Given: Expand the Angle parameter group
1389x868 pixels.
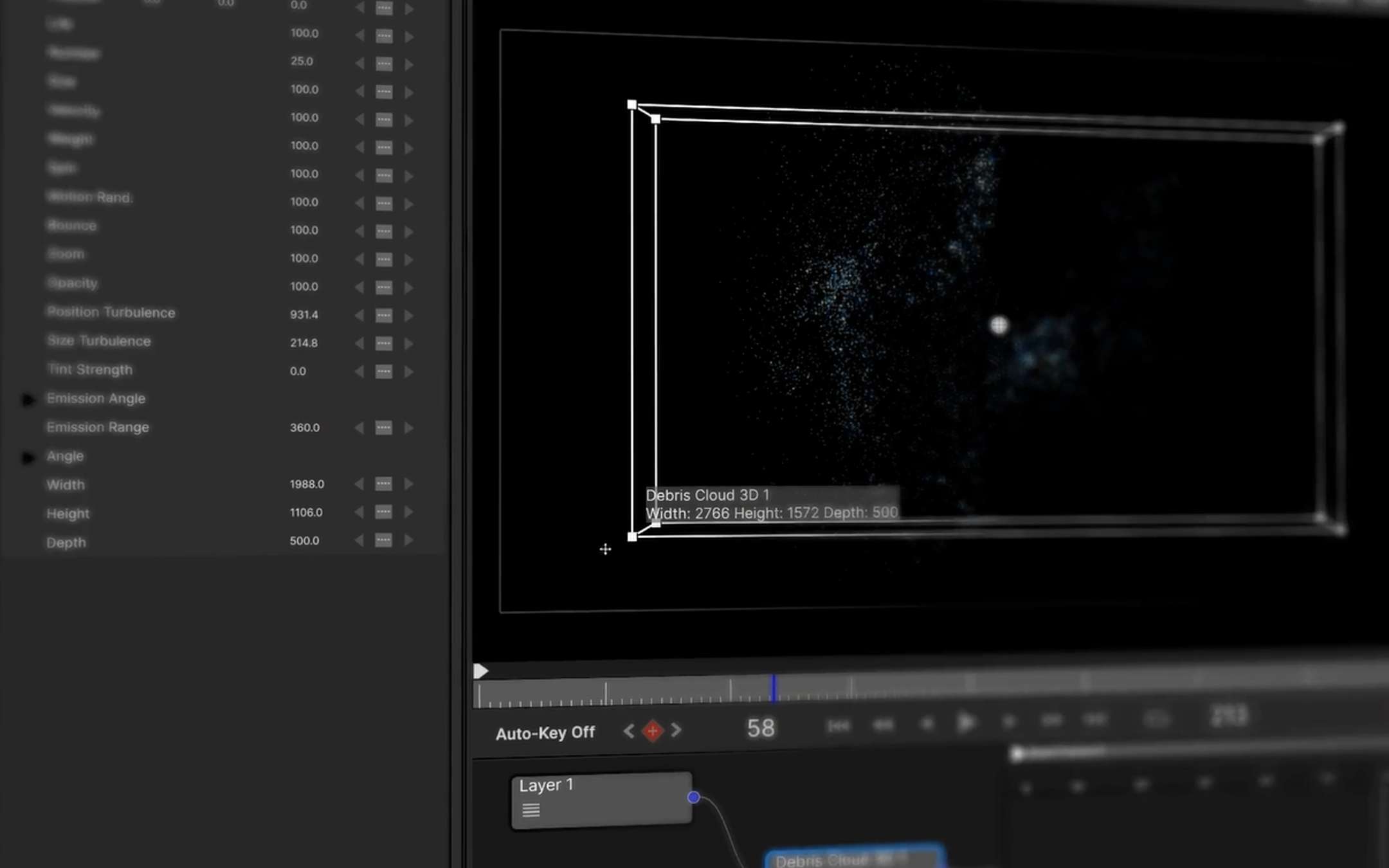Looking at the screenshot, I should click(28, 457).
